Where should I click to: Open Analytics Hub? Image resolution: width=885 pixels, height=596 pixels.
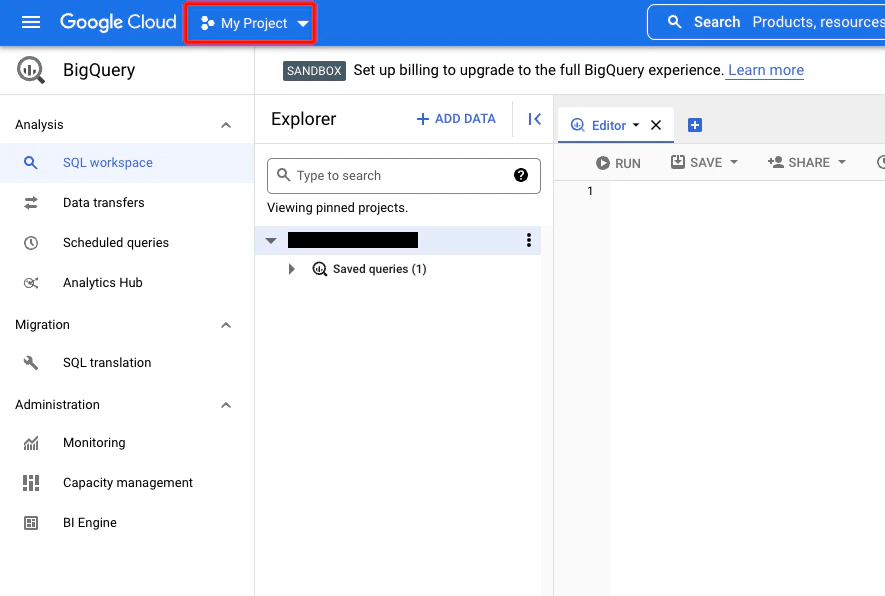pyautogui.click(x=126, y=283)
